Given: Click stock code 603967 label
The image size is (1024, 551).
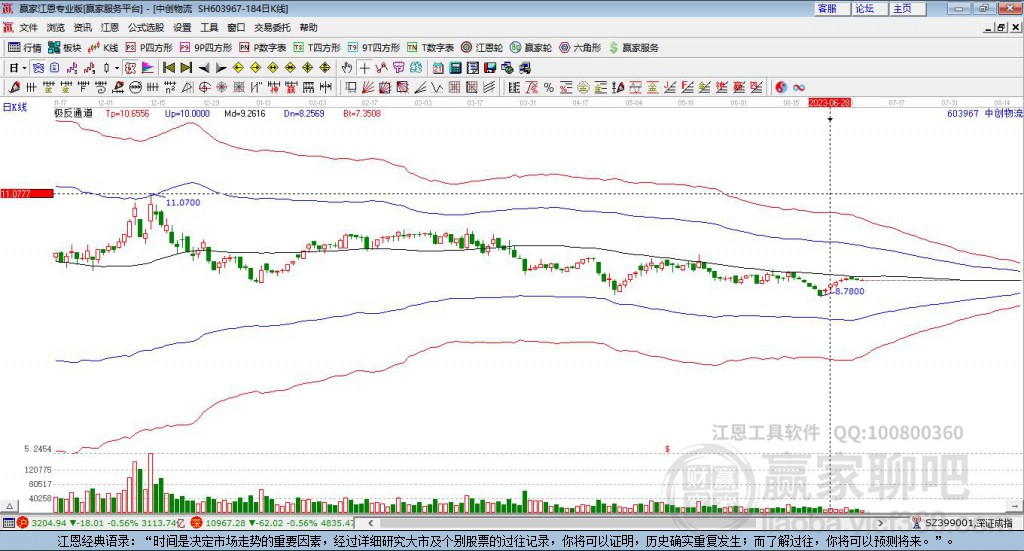Looking at the screenshot, I should click(x=963, y=113).
